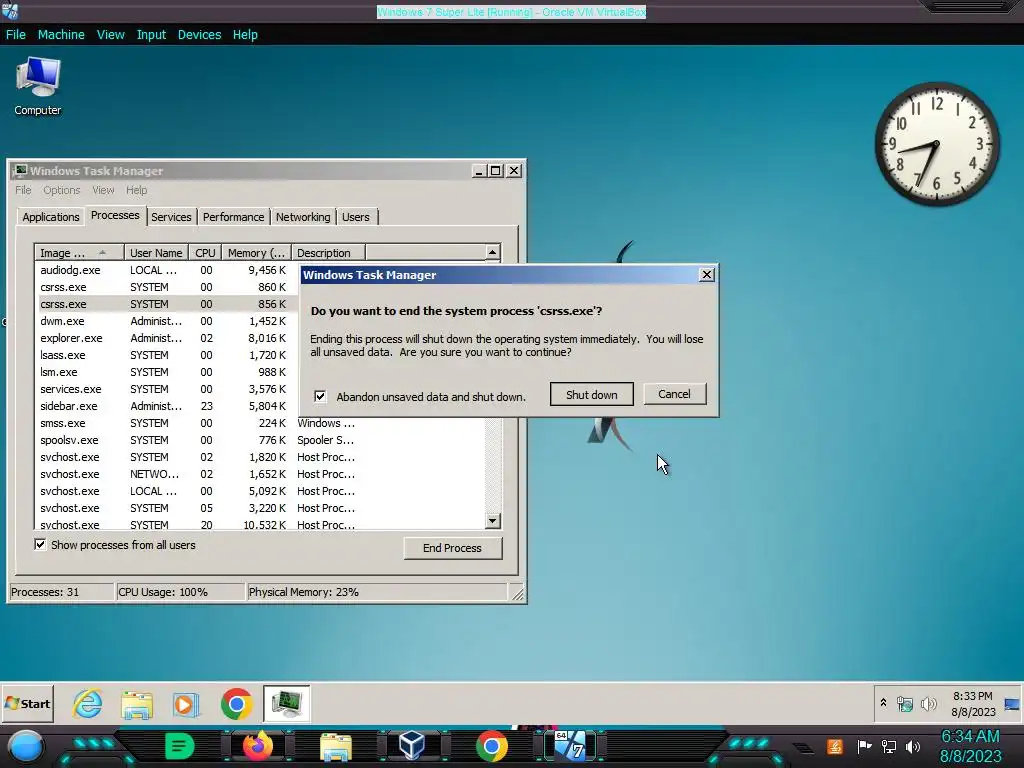
Task: Select Windows 7 VM icon in host taskbar
Action: pos(570,746)
